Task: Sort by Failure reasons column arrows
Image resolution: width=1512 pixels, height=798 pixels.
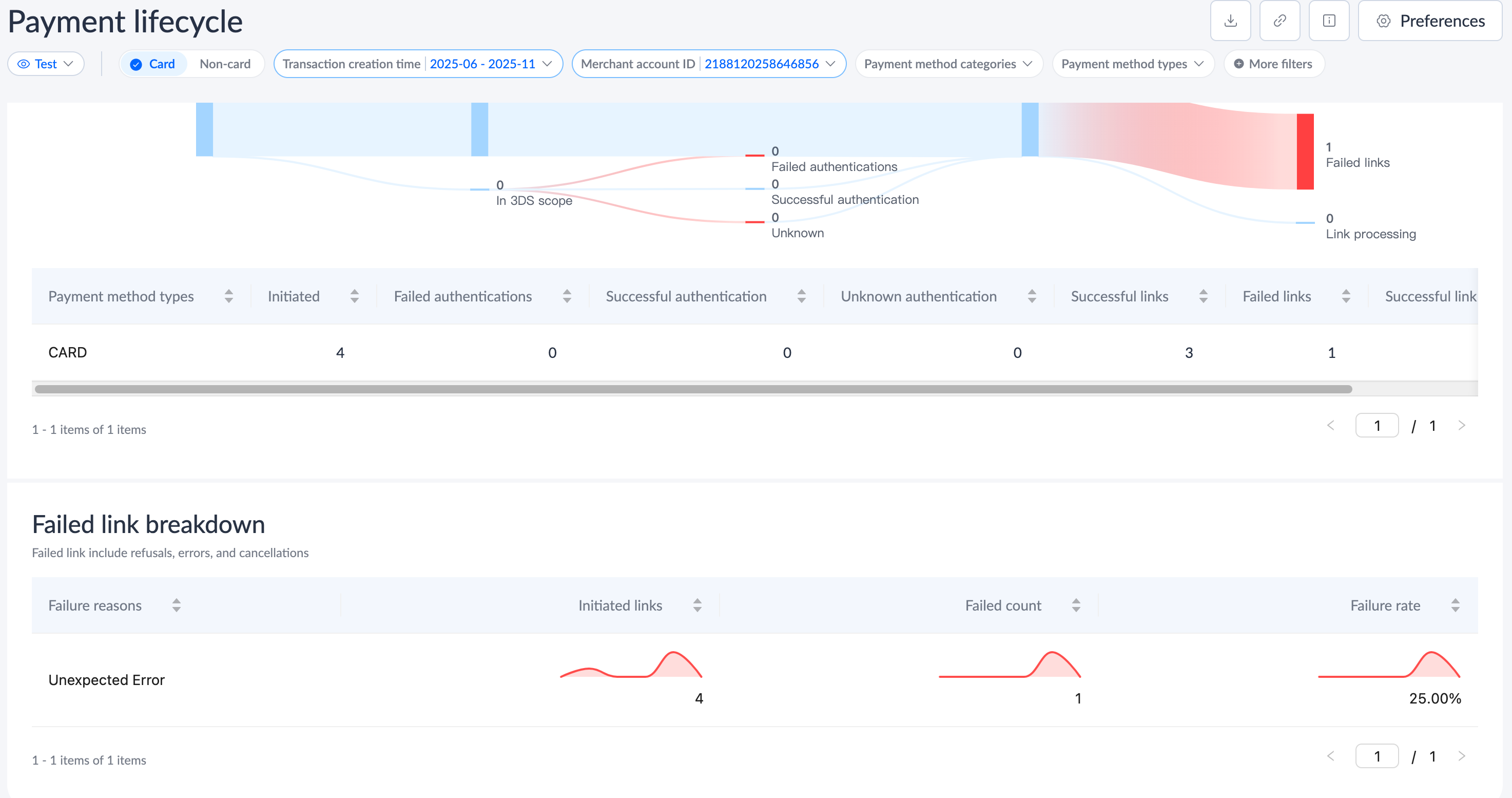Action: coord(176,605)
